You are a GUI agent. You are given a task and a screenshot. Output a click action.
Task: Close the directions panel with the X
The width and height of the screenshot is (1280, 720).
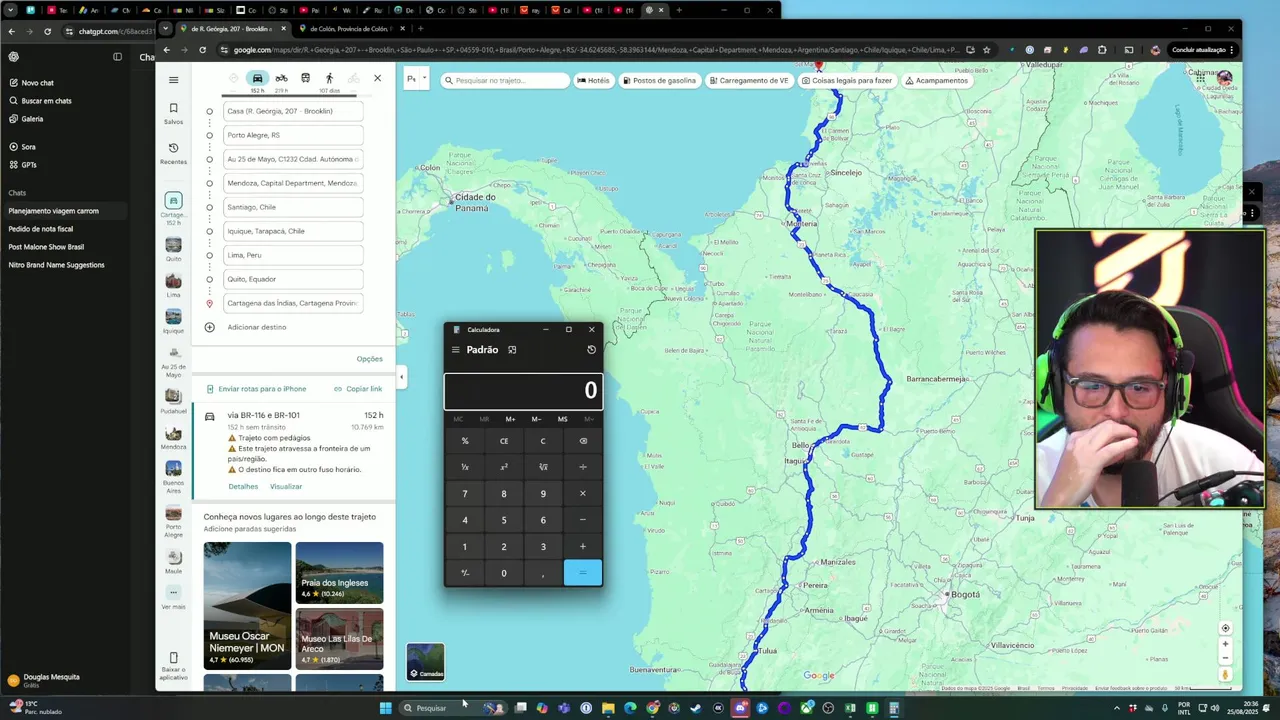coord(377,78)
